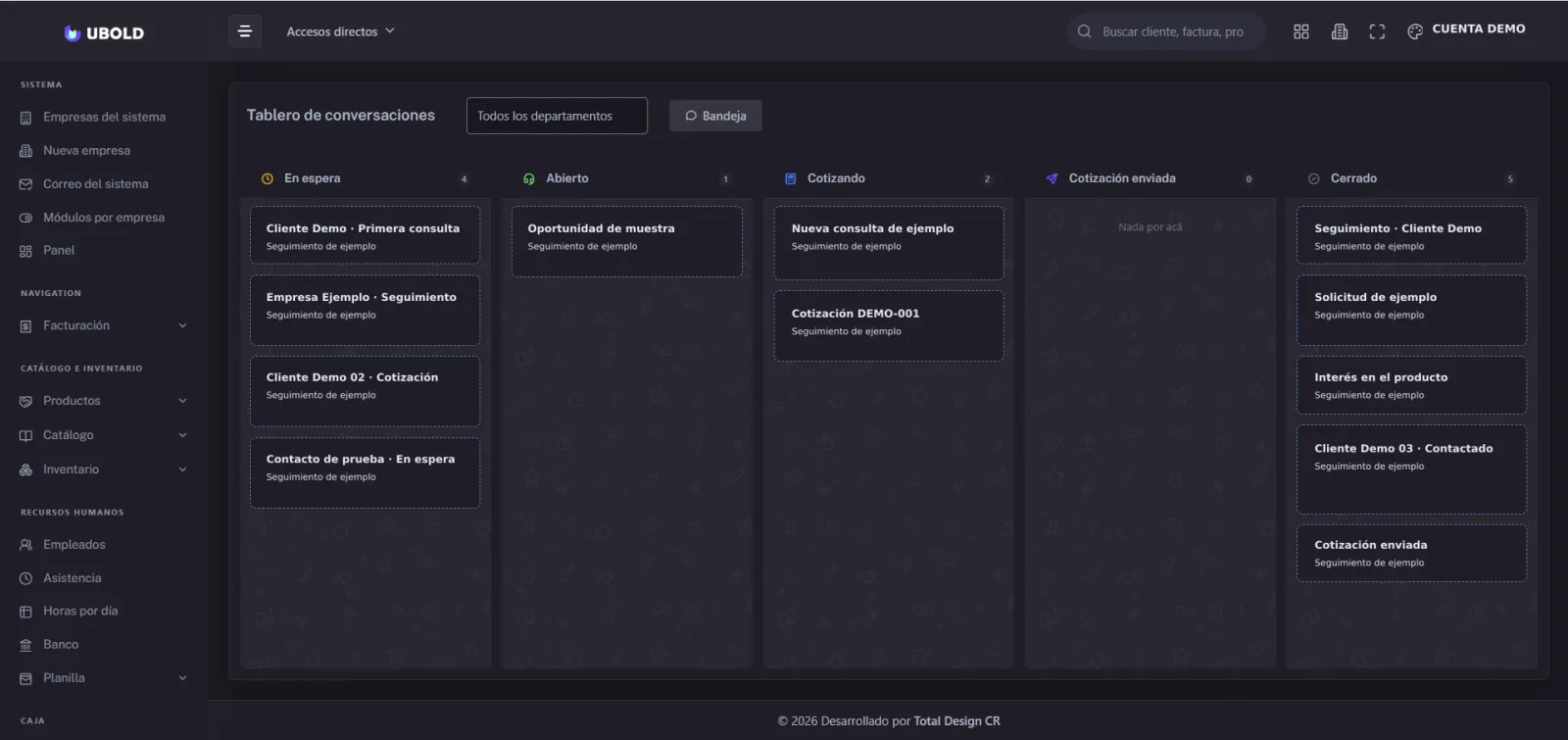Click the building icon in top bar
1568x740 pixels.
point(1340,31)
